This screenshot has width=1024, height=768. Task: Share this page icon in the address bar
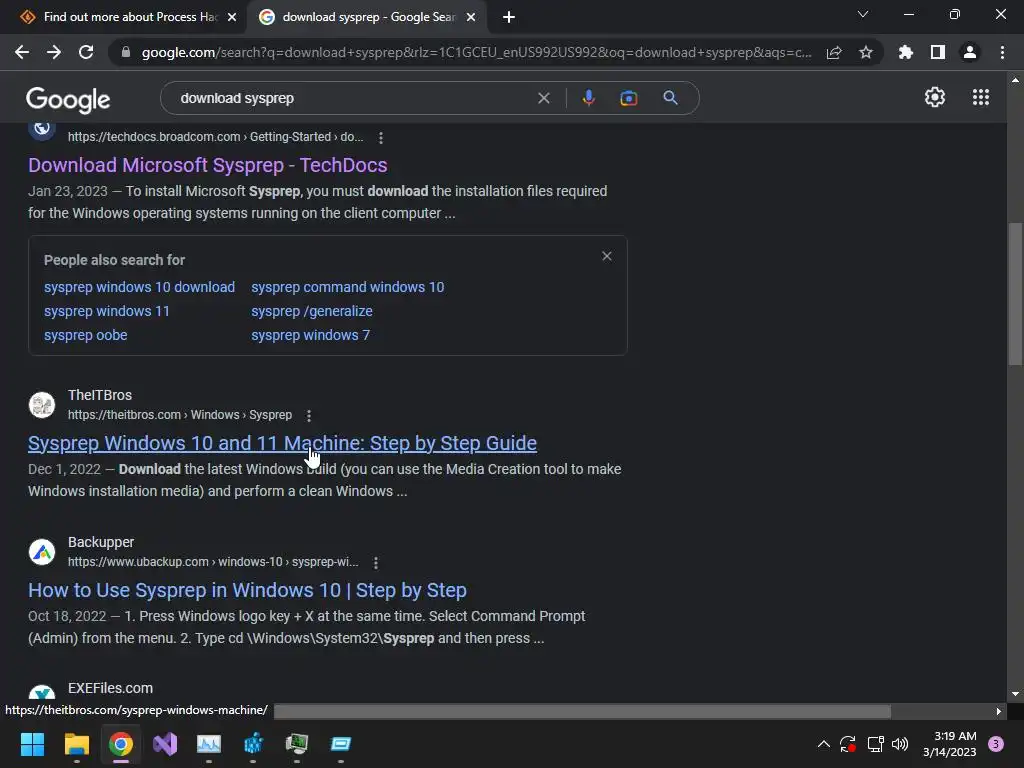pos(834,53)
